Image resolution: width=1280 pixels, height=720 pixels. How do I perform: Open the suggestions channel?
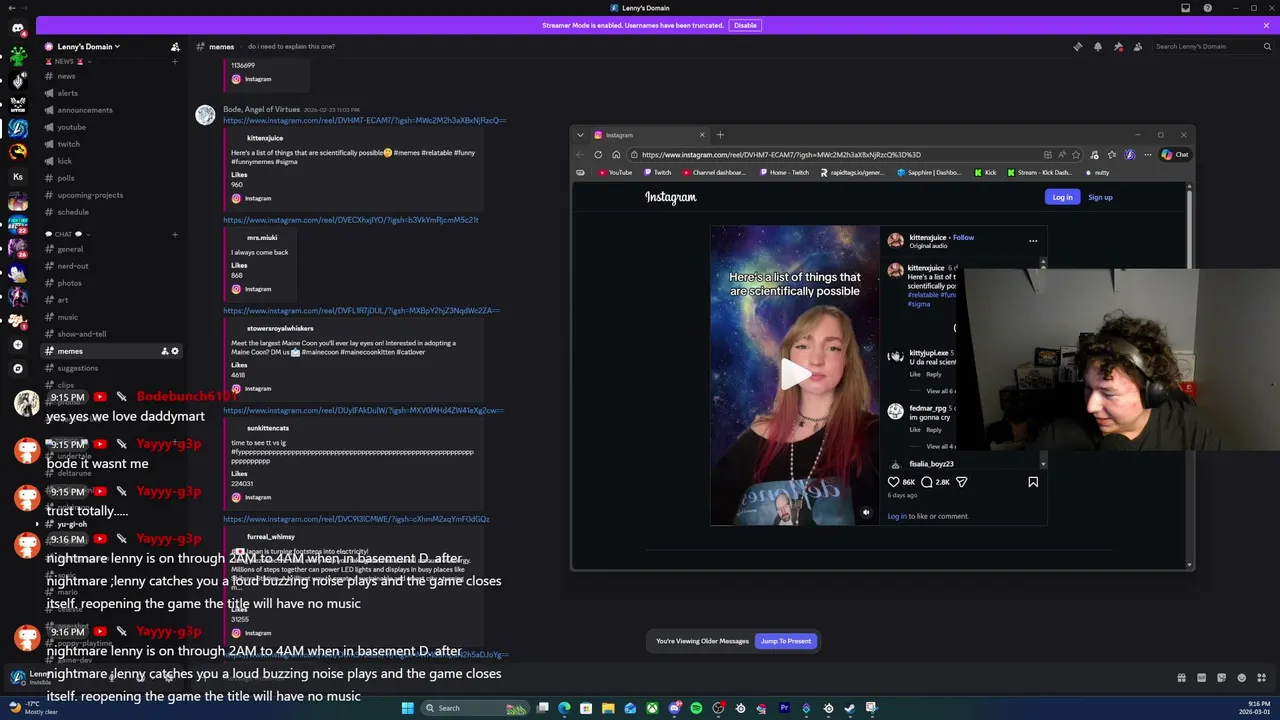(x=78, y=368)
